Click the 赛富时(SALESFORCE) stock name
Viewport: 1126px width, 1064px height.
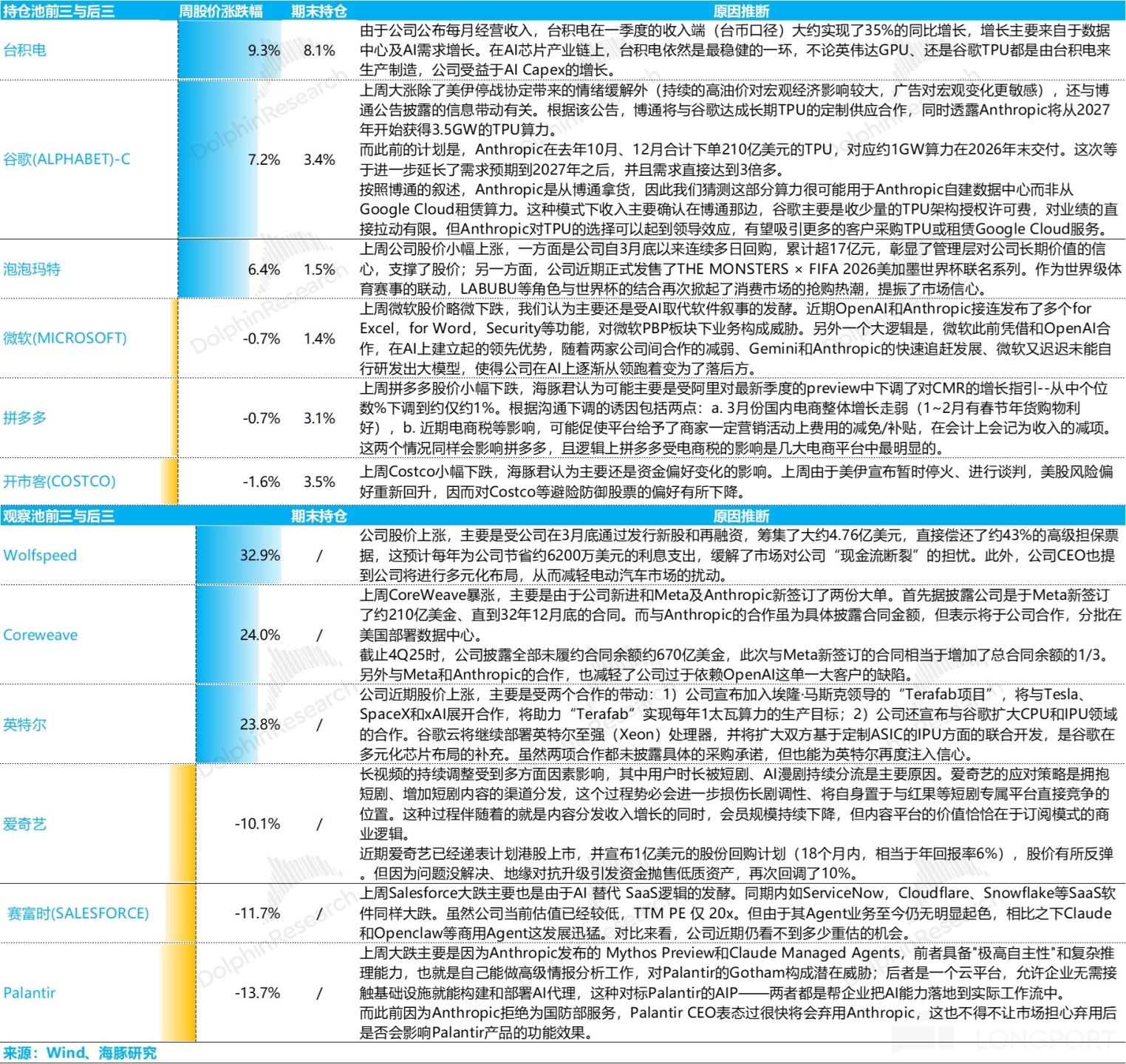(x=78, y=913)
